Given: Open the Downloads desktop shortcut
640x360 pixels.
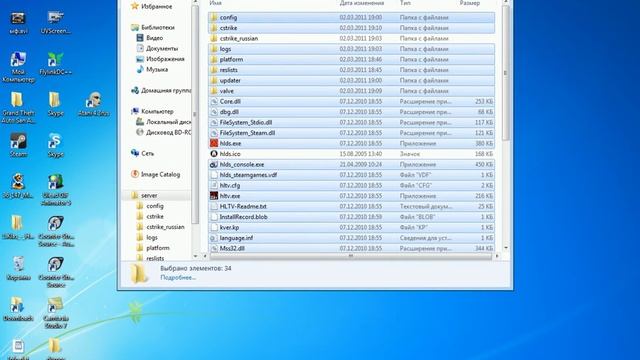Looking at the screenshot, I should tap(18, 309).
